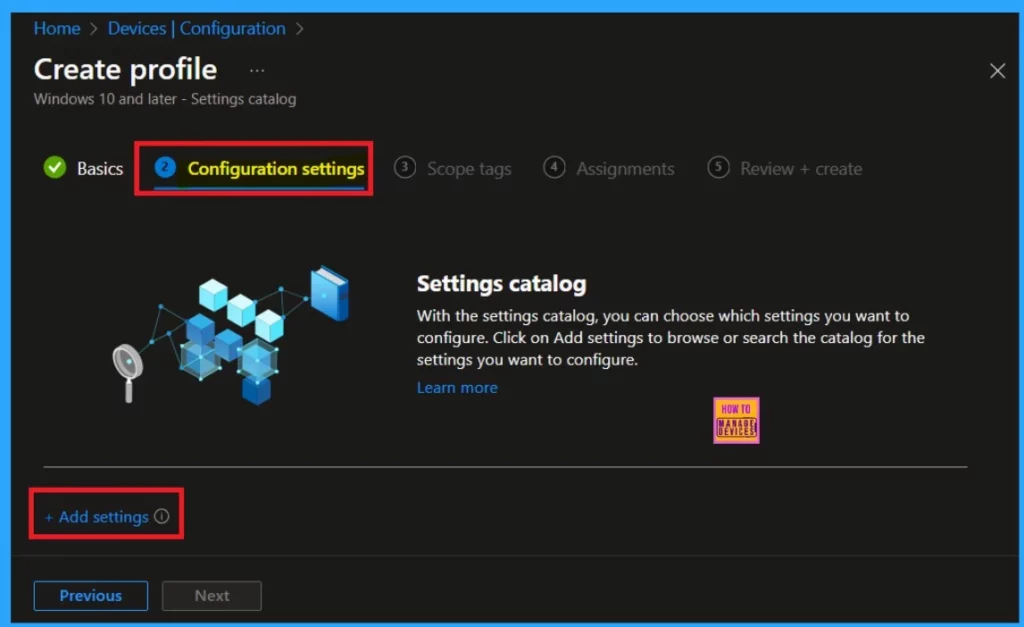Open the ellipsis menu beside Create profile
Image resolution: width=1024 pixels, height=627 pixels.
point(257,71)
